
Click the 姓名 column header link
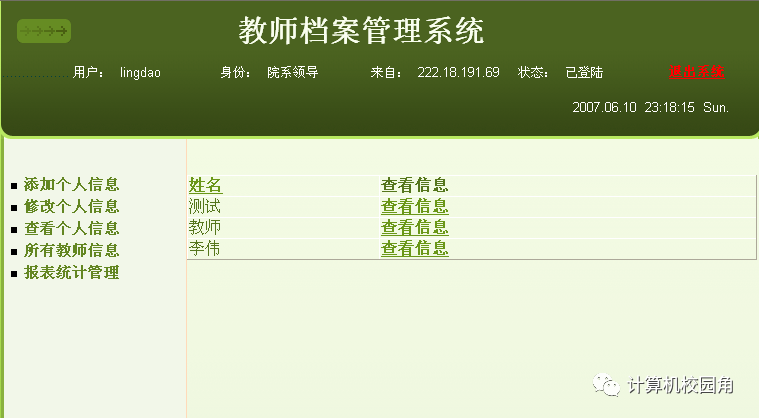205,185
